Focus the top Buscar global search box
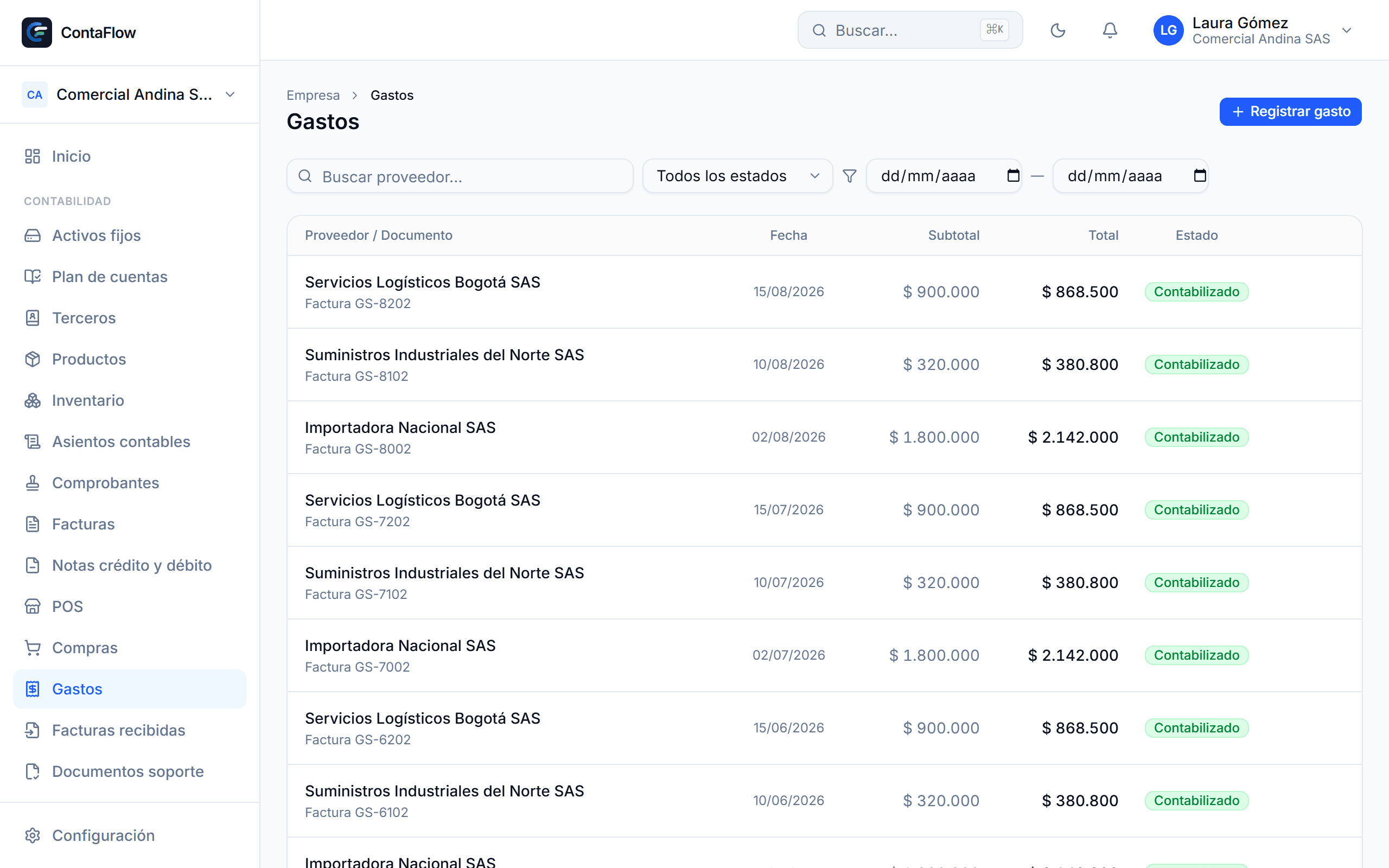1389x868 pixels. [910, 30]
